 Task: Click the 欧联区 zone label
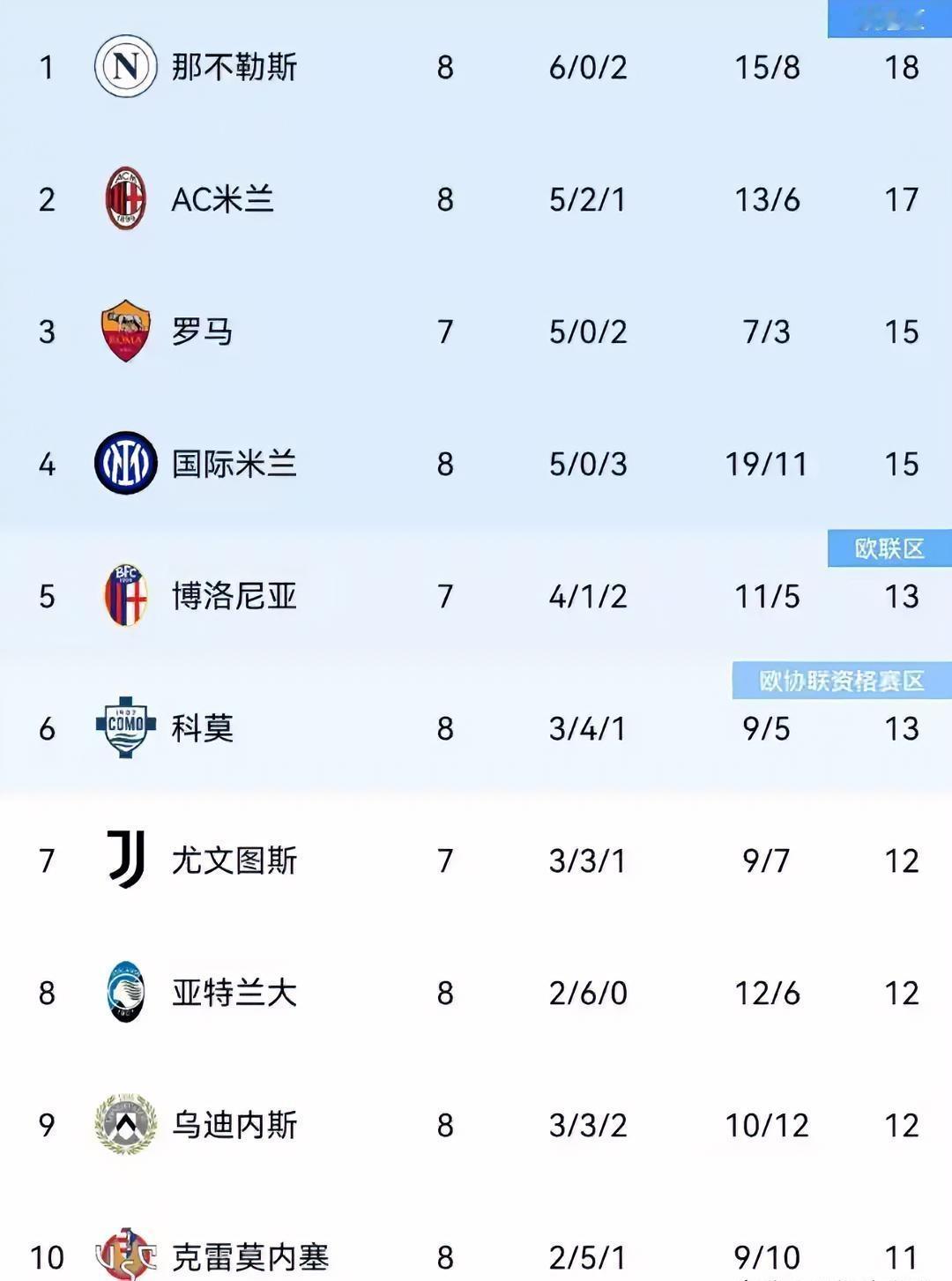coord(889,548)
